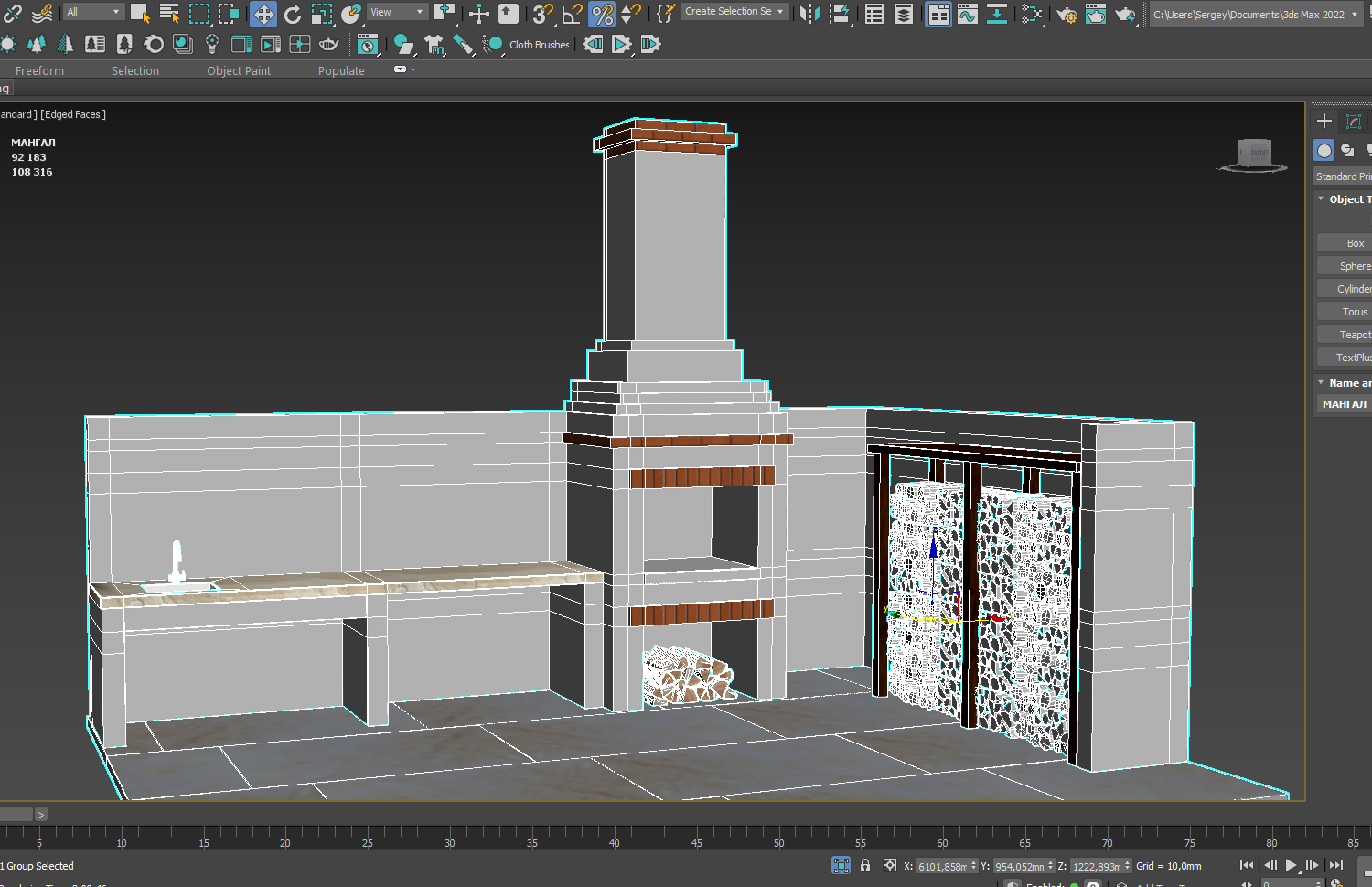The image size is (1372, 887).
Task: Switch to the Object Paint tab
Action: point(239,70)
